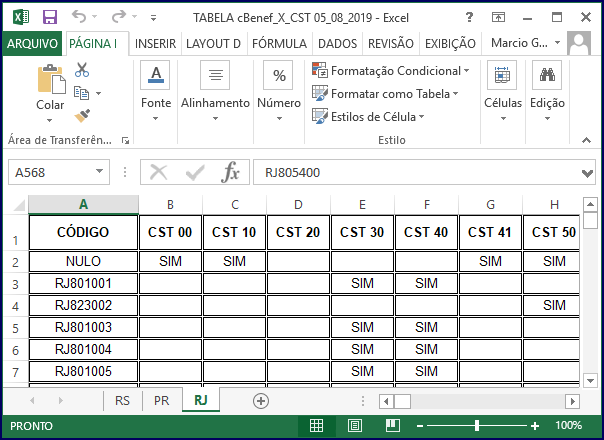Viewport: 604px width, 440px height.
Task: Click the user account avatar picture
Action: tap(579, 44)
